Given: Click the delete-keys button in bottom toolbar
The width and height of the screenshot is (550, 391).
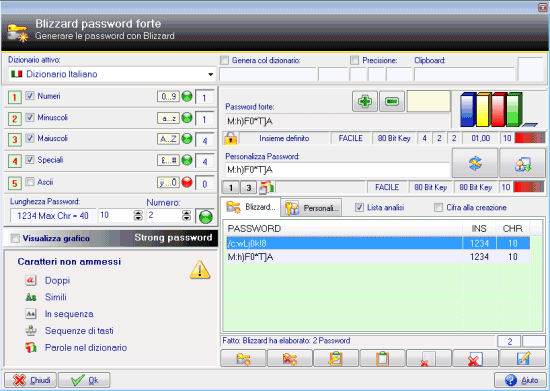Looking at the screenshot, I should click(x=290, y=358).
